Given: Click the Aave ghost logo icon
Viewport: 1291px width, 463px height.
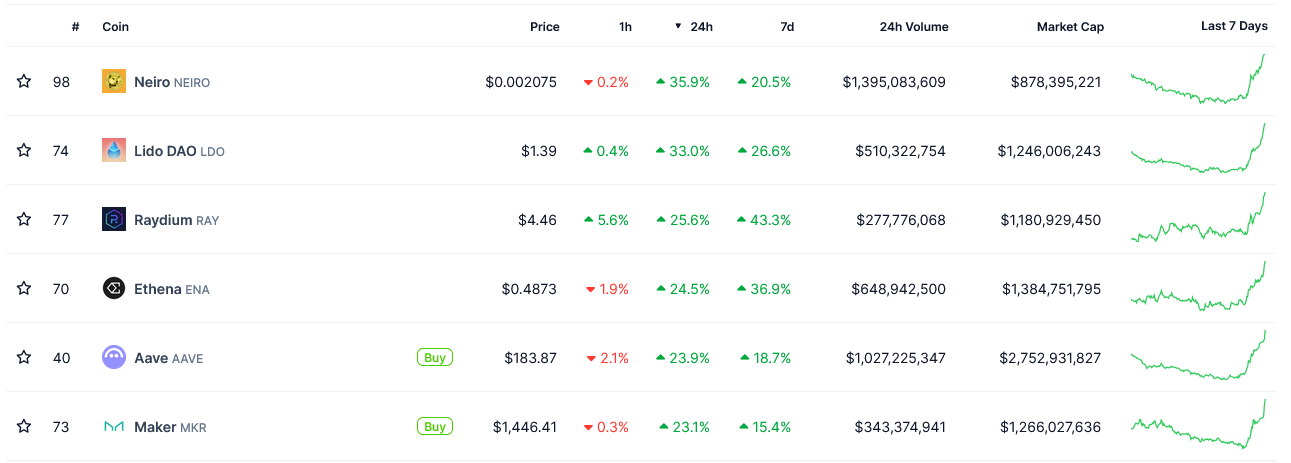Looking at the screenshot, I should [114, 358].
